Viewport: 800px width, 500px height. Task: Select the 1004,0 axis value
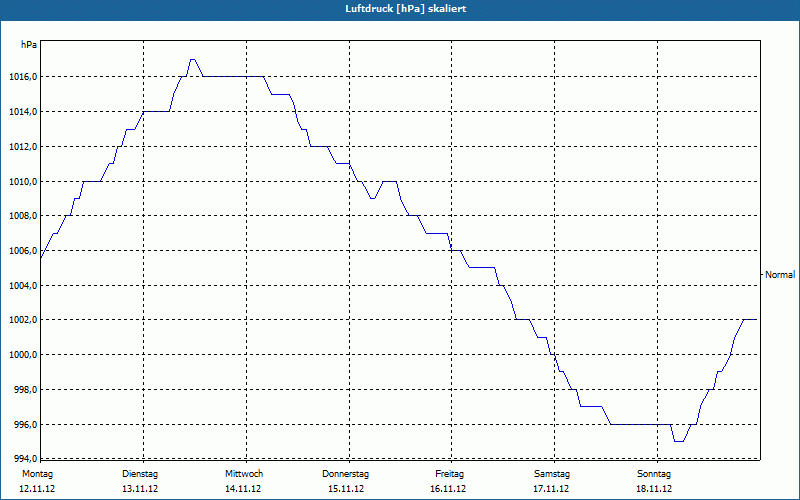[x=23, y=285]
